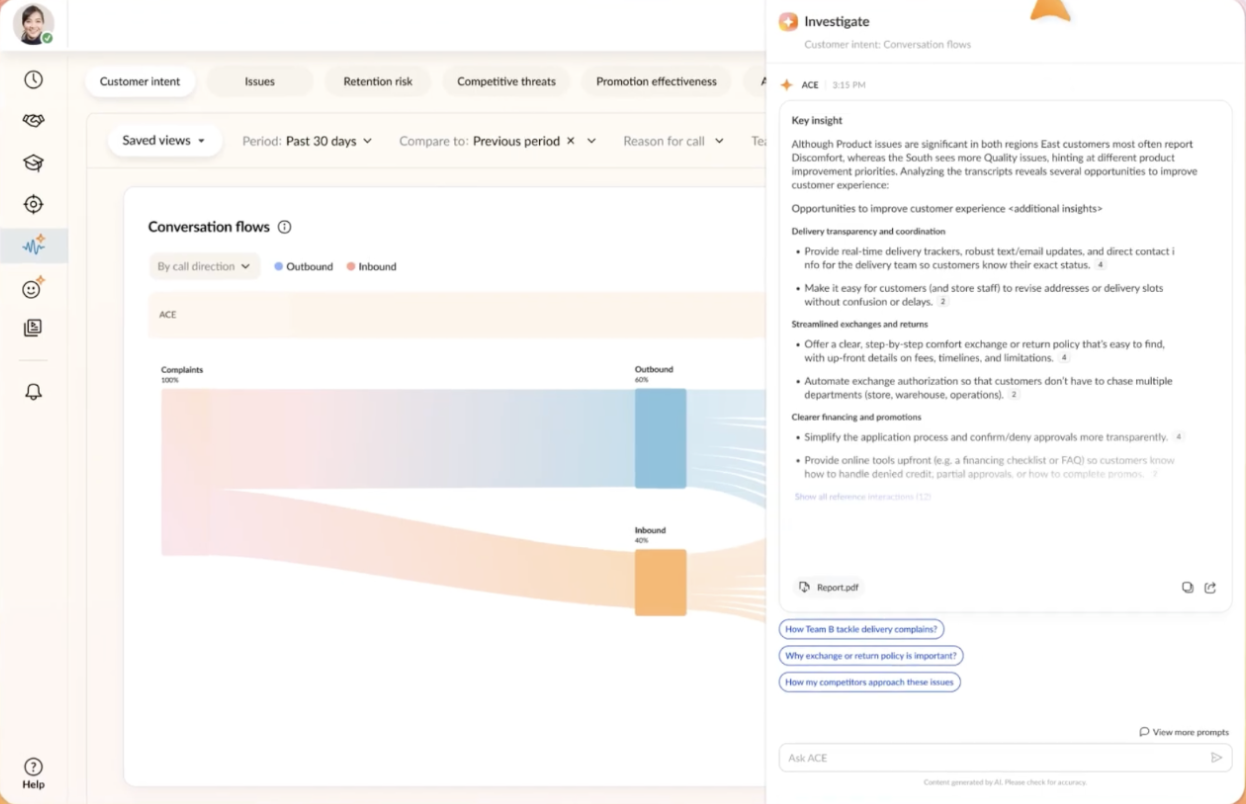Open notifications with the bell icon
Viewport: 1246px width, 804px height.
click(x=33, y=391)
